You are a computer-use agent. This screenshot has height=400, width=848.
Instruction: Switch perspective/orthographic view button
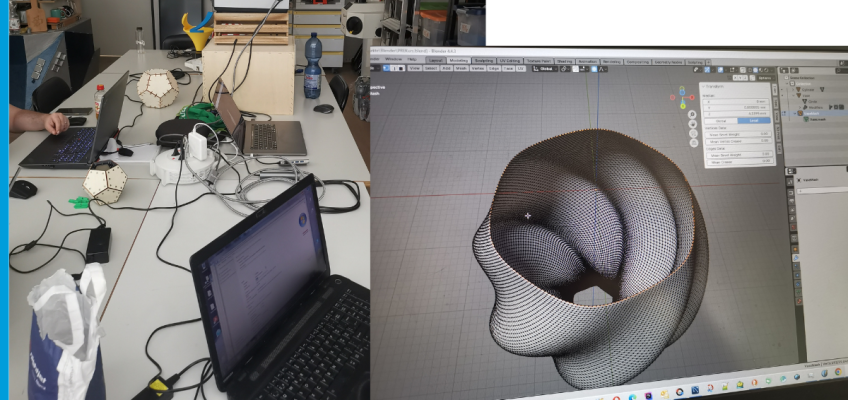coord(694,143)
